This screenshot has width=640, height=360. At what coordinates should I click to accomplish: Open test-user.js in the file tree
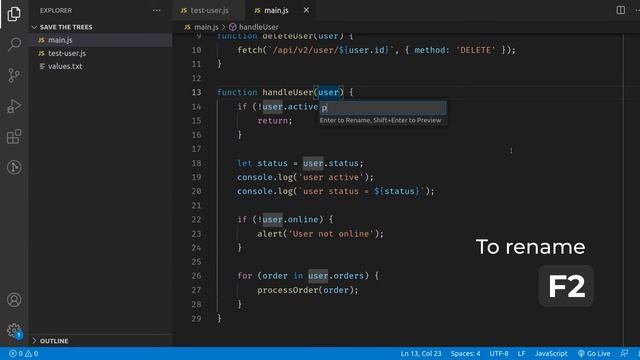[x=67, y=53]
